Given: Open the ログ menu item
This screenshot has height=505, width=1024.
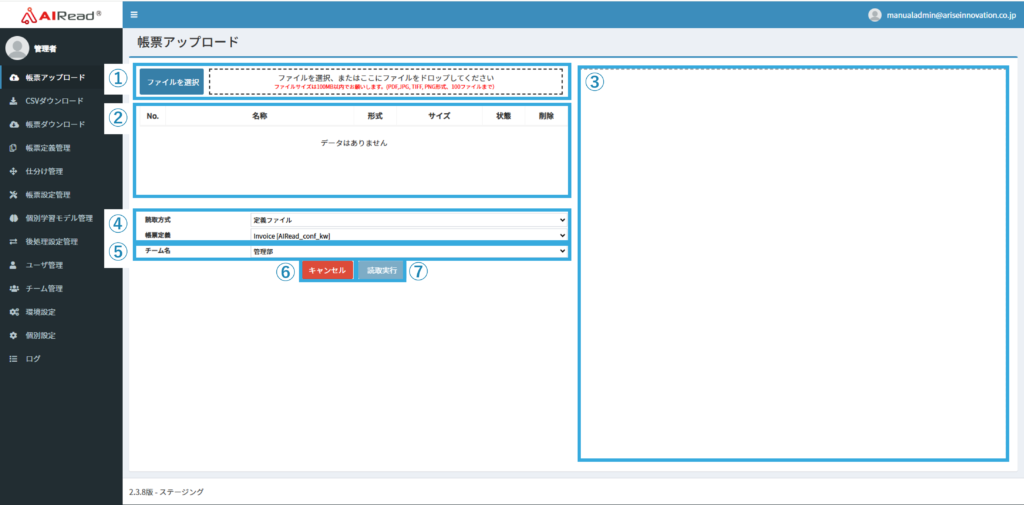Looking at the screenshot, I should tap(33, 358).
